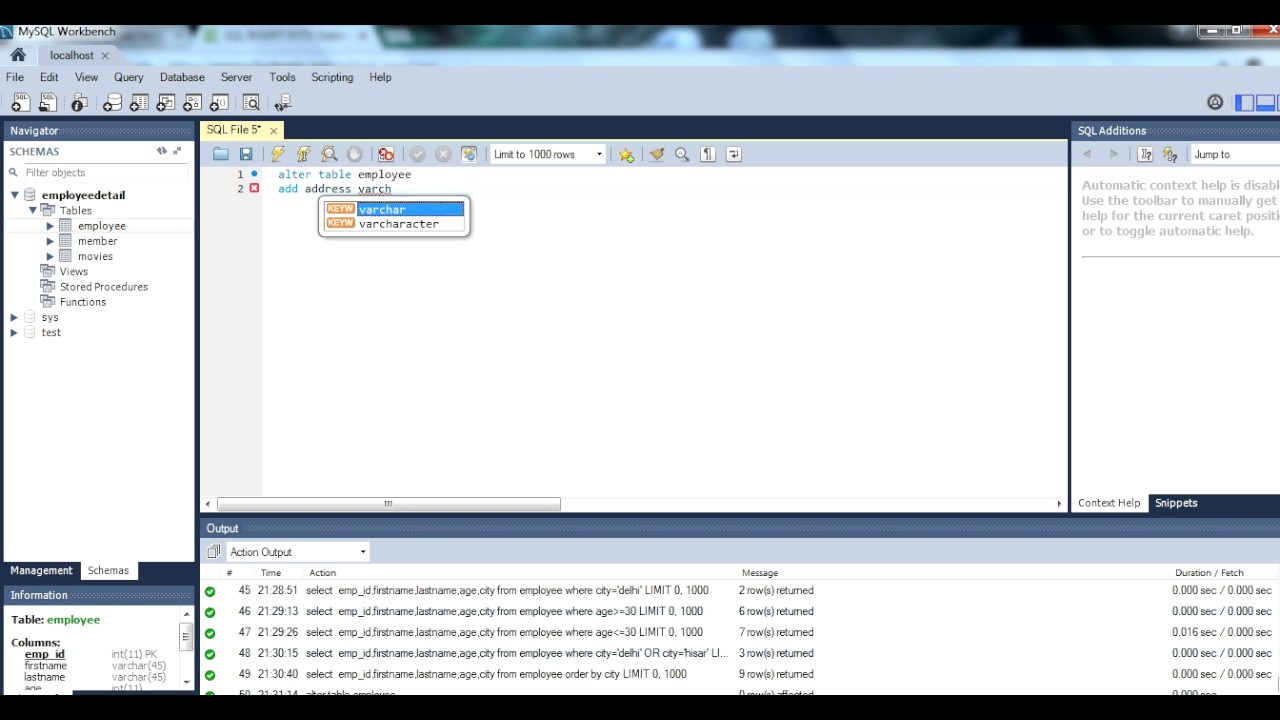Close the SQL File 5 tab

(x=273, y=130)
